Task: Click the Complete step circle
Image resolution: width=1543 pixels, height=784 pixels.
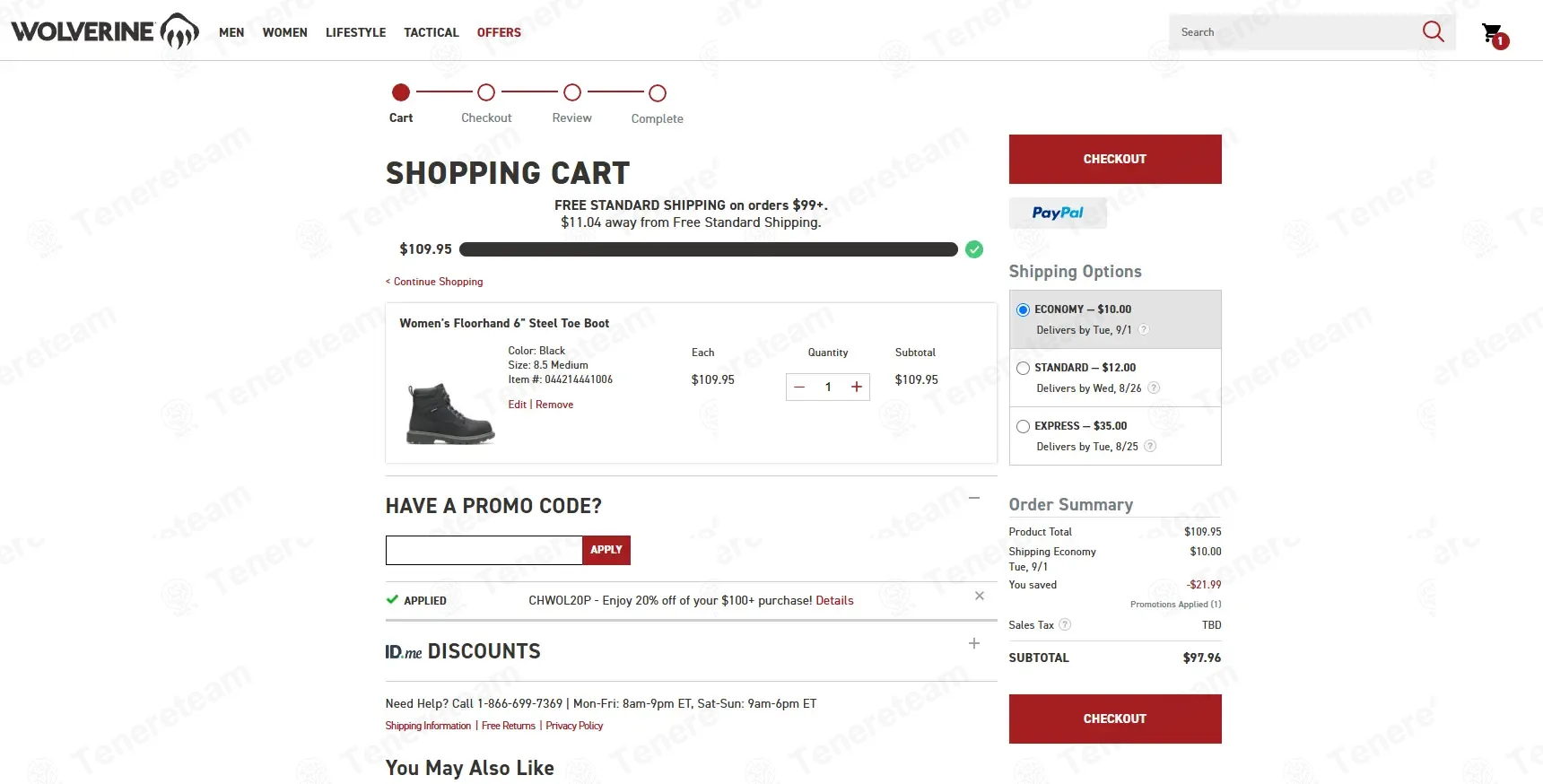Action: click(x=658, y=93)
